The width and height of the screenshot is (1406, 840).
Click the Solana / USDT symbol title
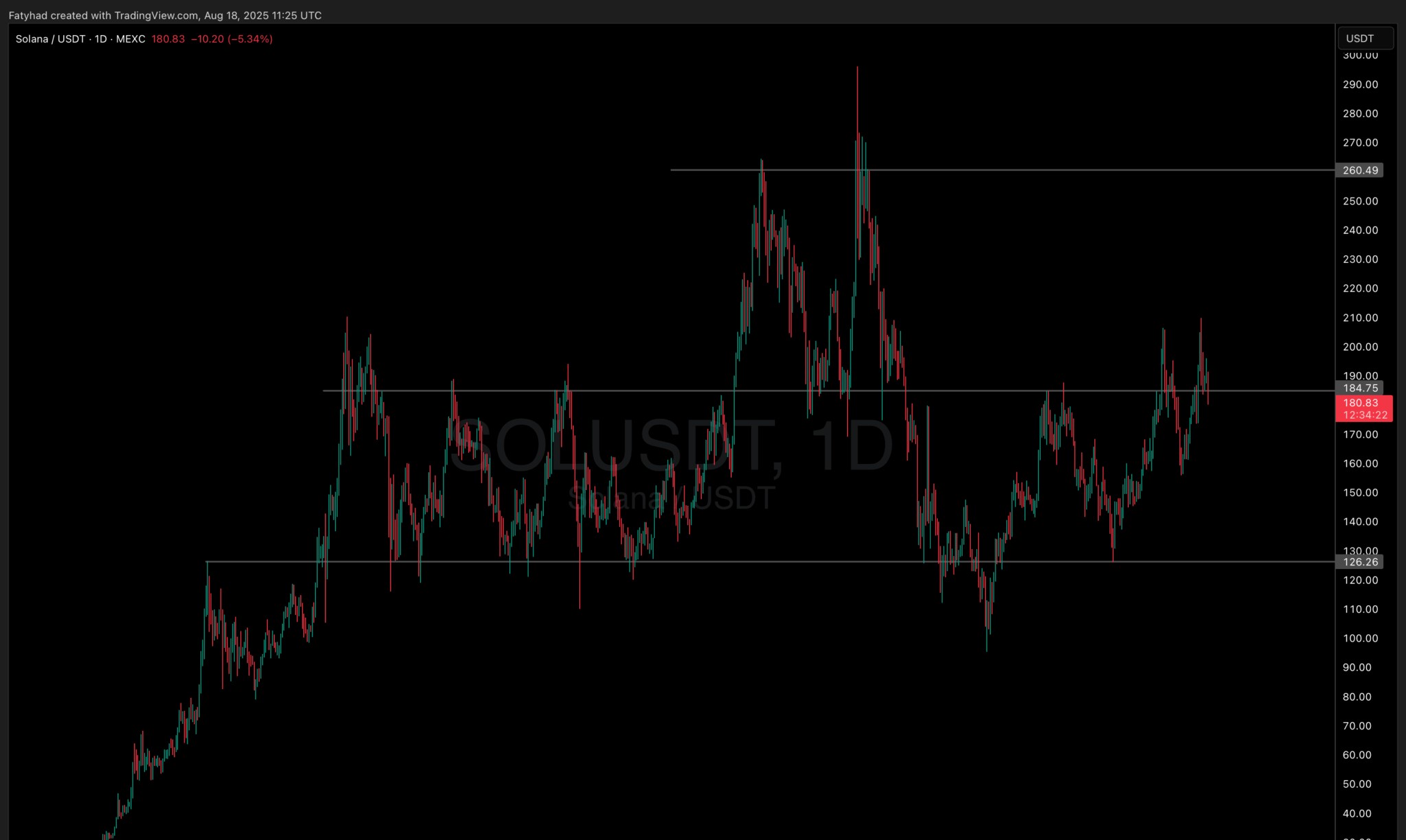click(51, 39)
